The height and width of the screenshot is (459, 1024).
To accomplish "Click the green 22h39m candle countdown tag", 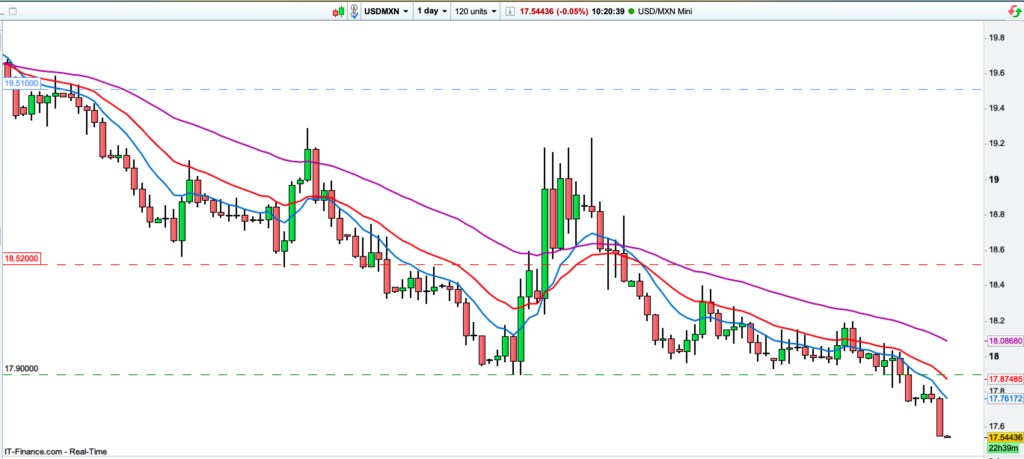I will 1005,449.
